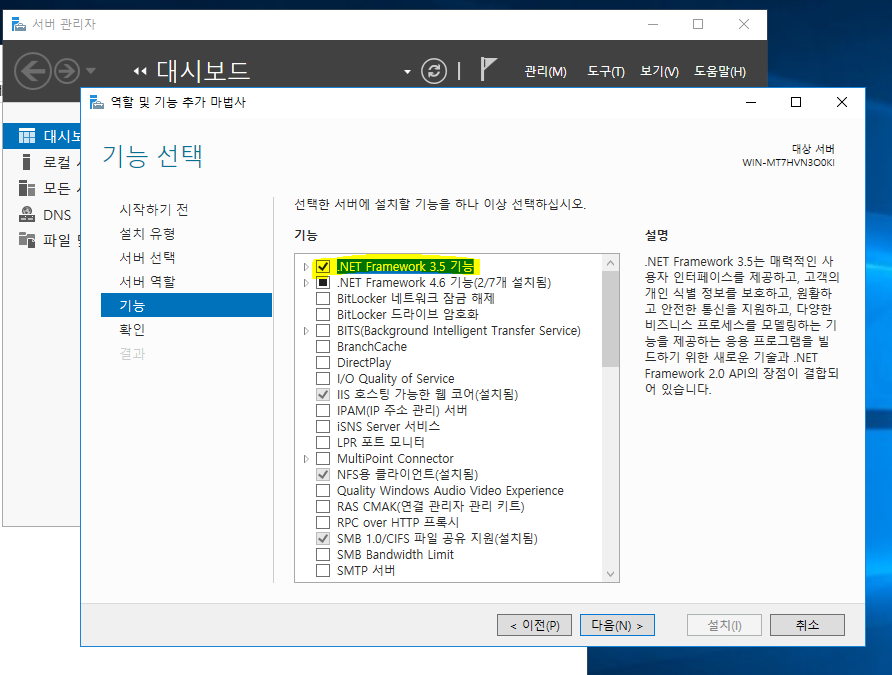892x675 pixels.
Task: Maximize the wizard window
Action: tap(796, 102)
